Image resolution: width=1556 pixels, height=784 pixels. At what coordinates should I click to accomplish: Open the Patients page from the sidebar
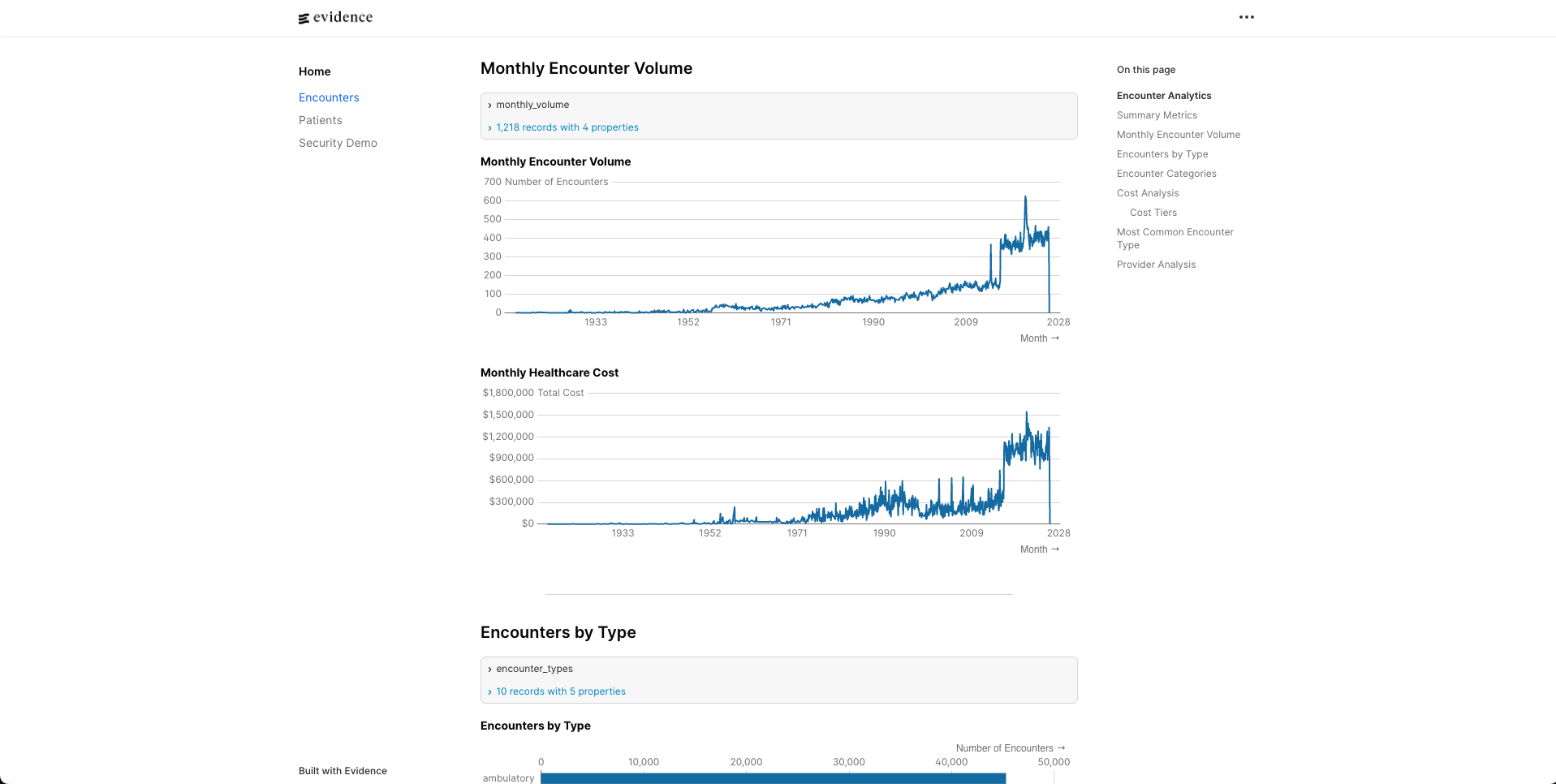pos(320,120)
